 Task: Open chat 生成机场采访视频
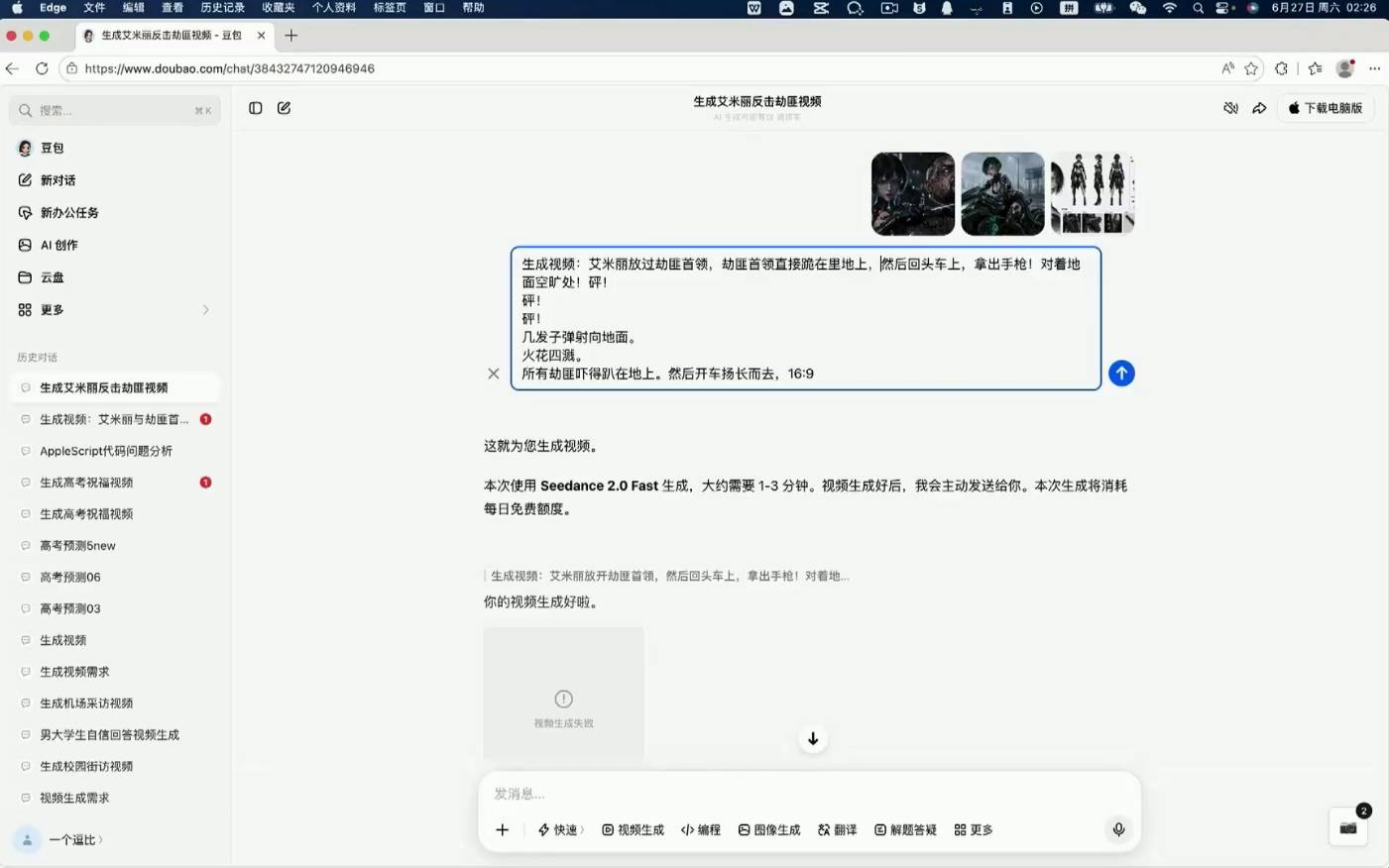[114, 704]
